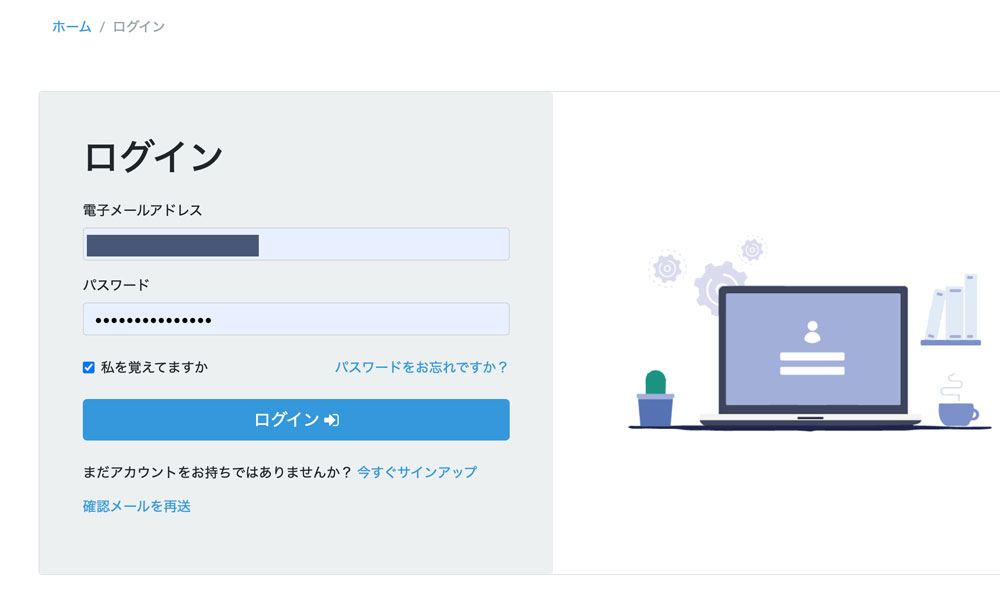Click the sign-in arrow icon on login button
The height and width of the screenshot is (600, 1000).
[332, 420]
